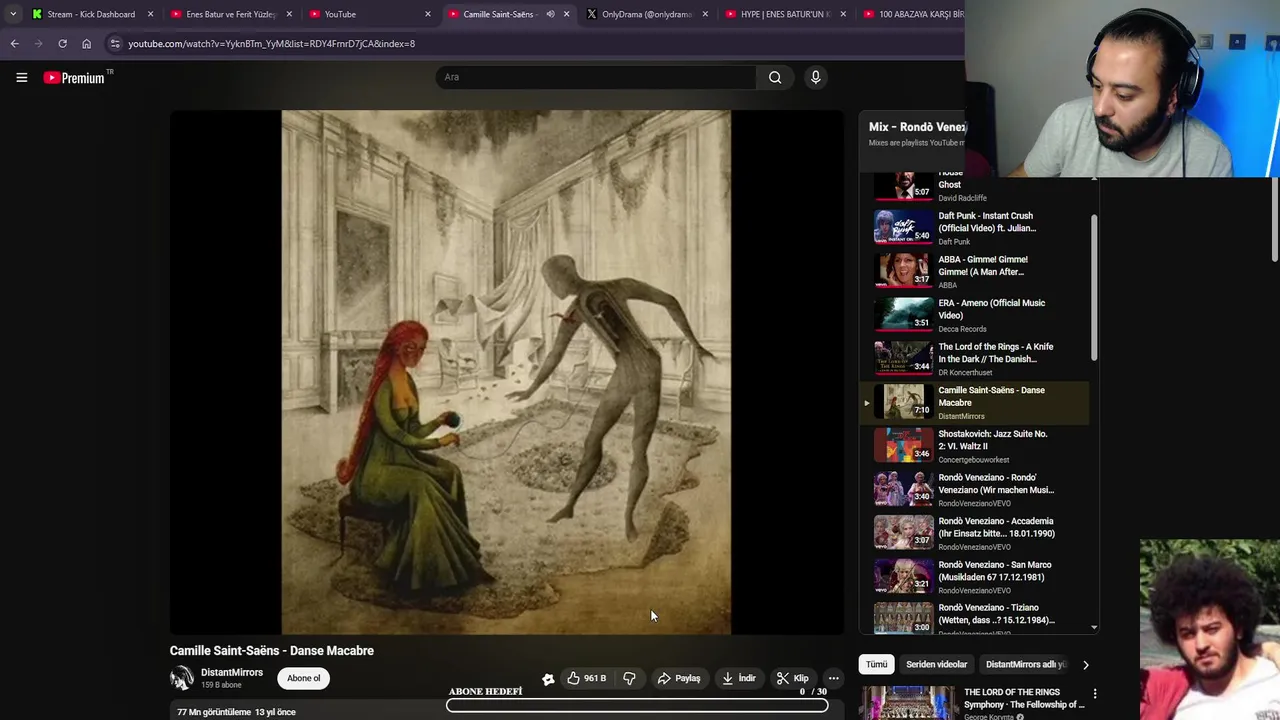Select the DistantMirrors adlı filter chip
The image size is (1280, 720).
[1026, 664]
